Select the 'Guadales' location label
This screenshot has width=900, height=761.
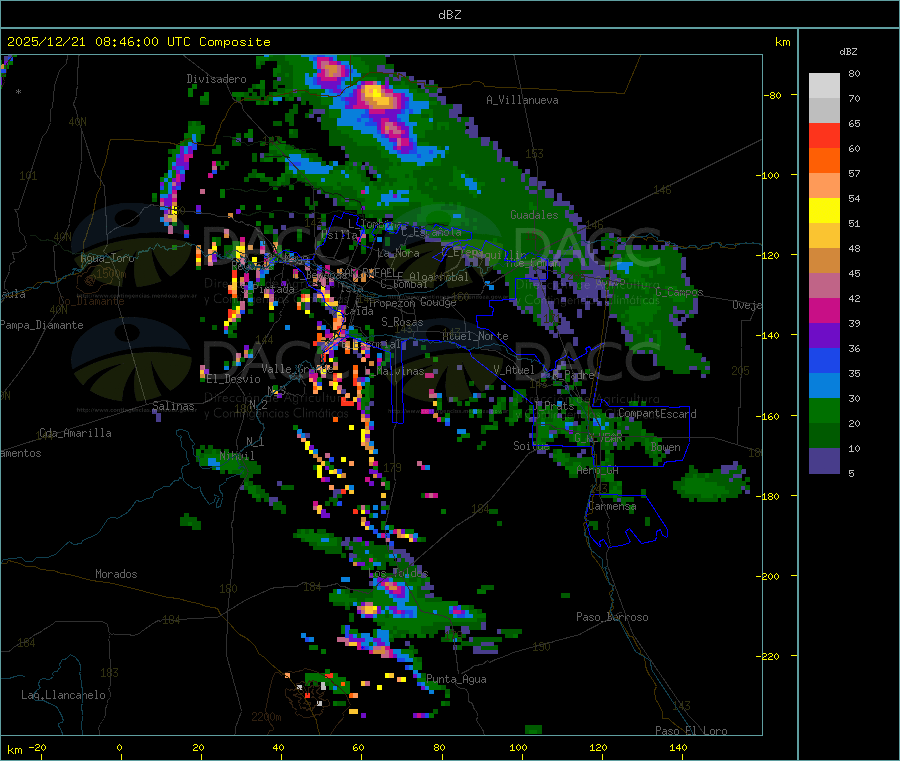tap(534, 215)
